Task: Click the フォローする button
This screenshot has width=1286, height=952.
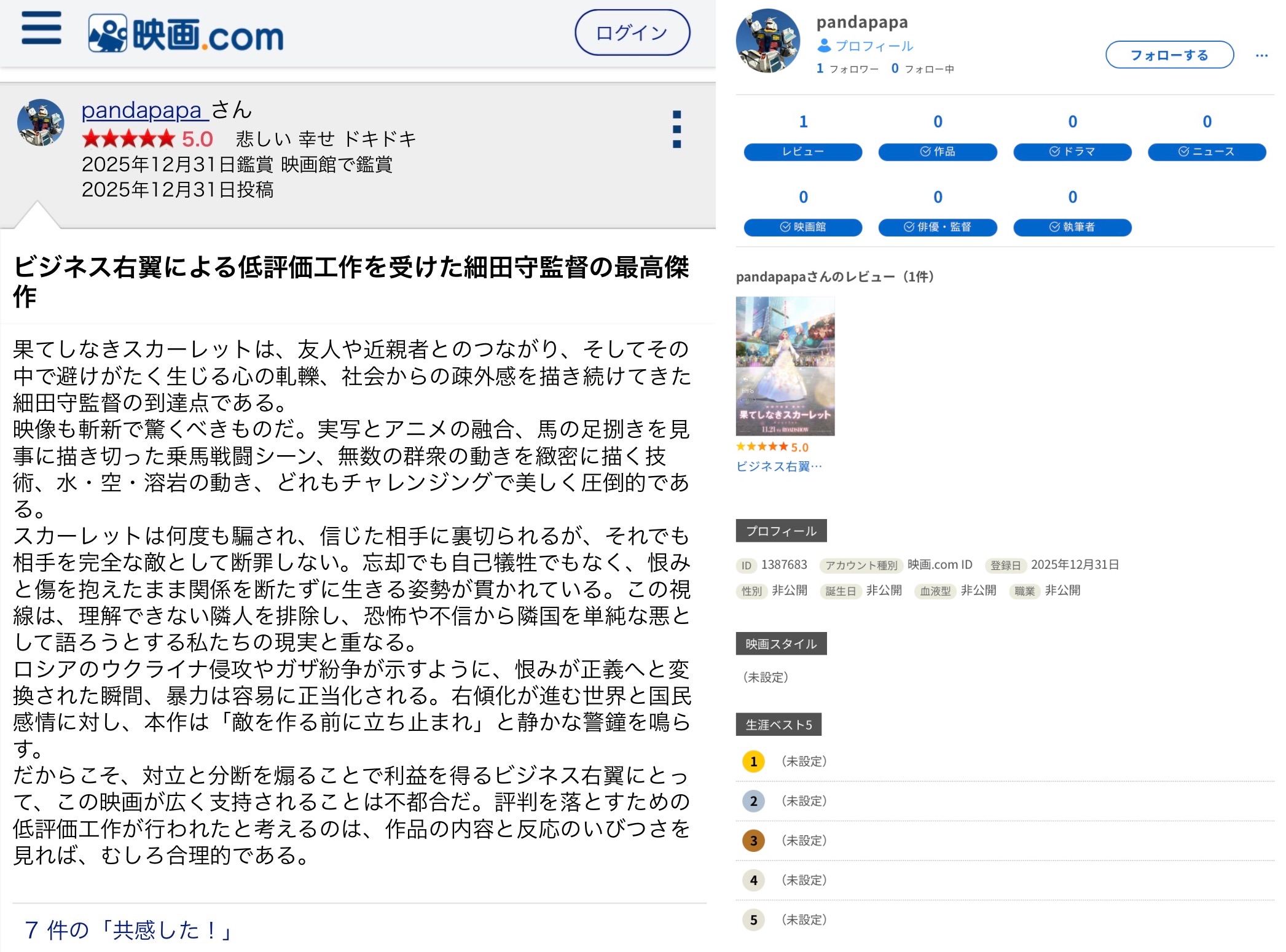Action: click(1169, 55)
